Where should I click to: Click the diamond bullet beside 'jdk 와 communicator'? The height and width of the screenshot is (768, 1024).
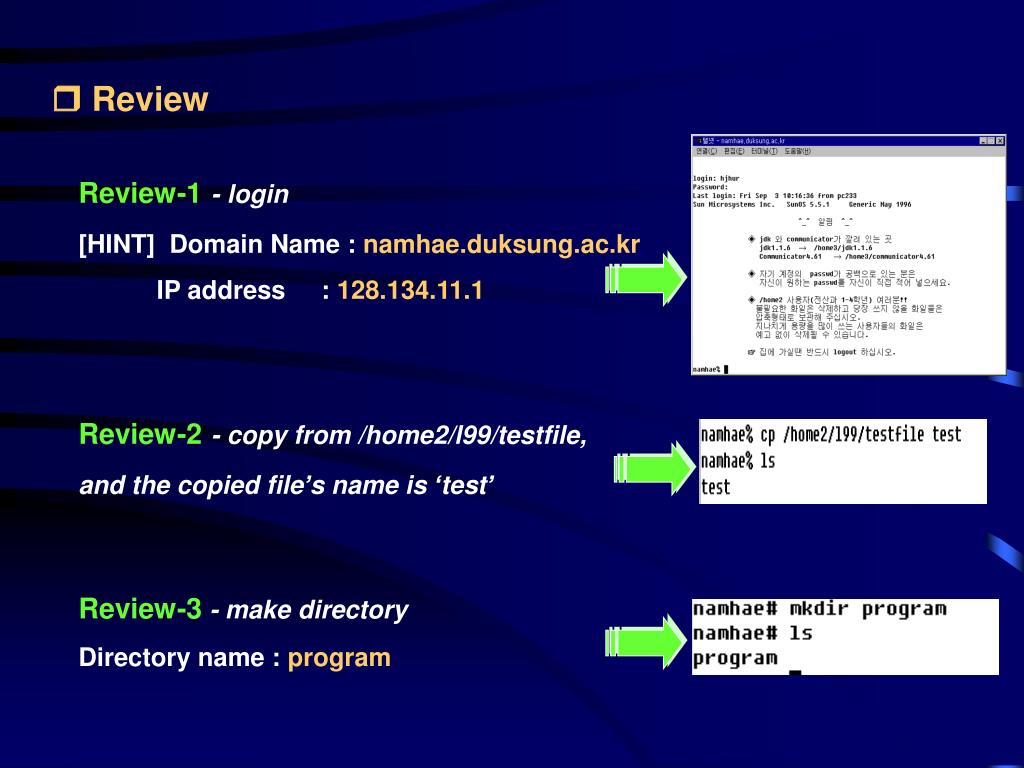752,239
